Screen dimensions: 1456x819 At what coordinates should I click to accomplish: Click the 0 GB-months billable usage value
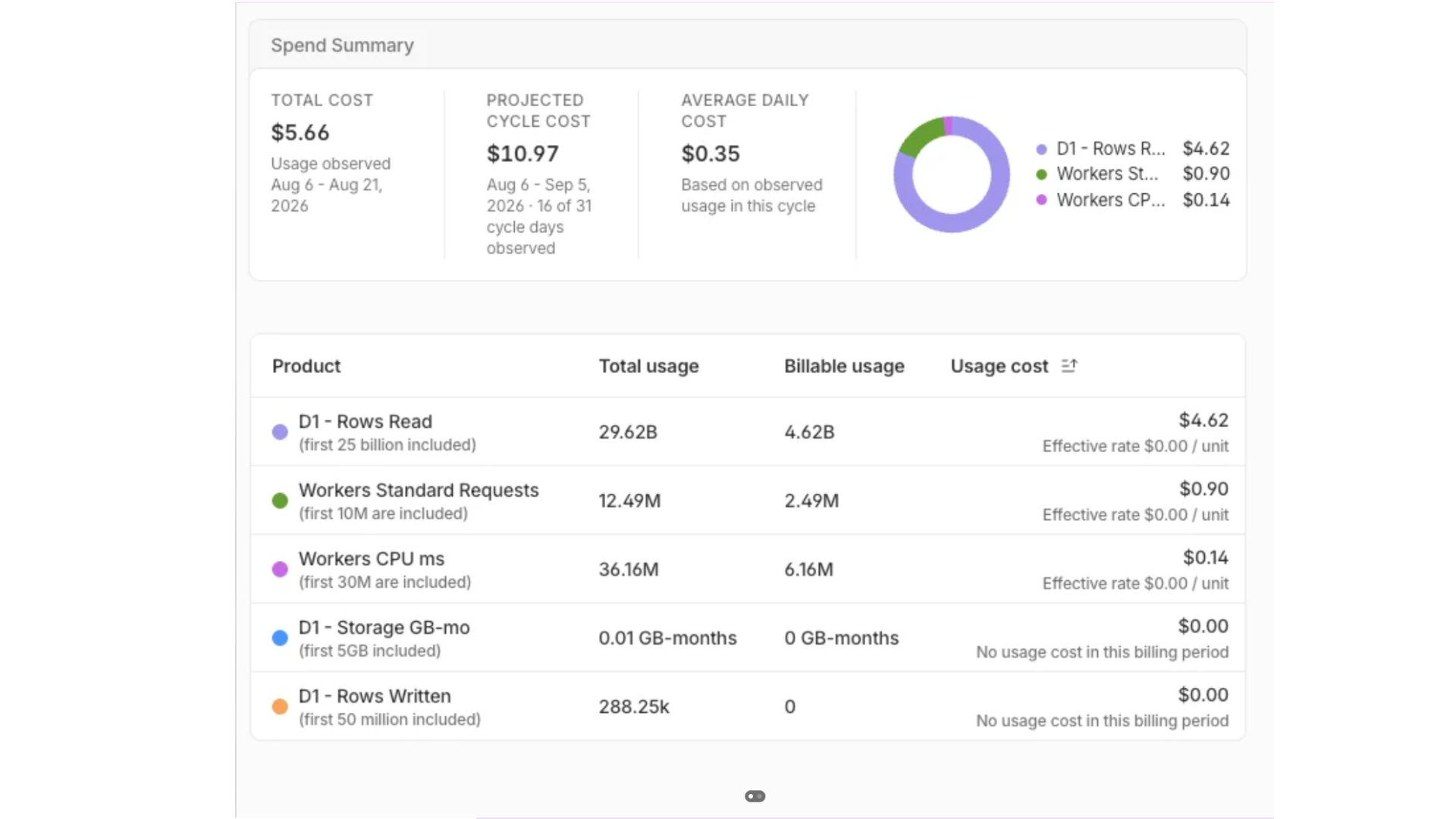(x=842, y=639)
